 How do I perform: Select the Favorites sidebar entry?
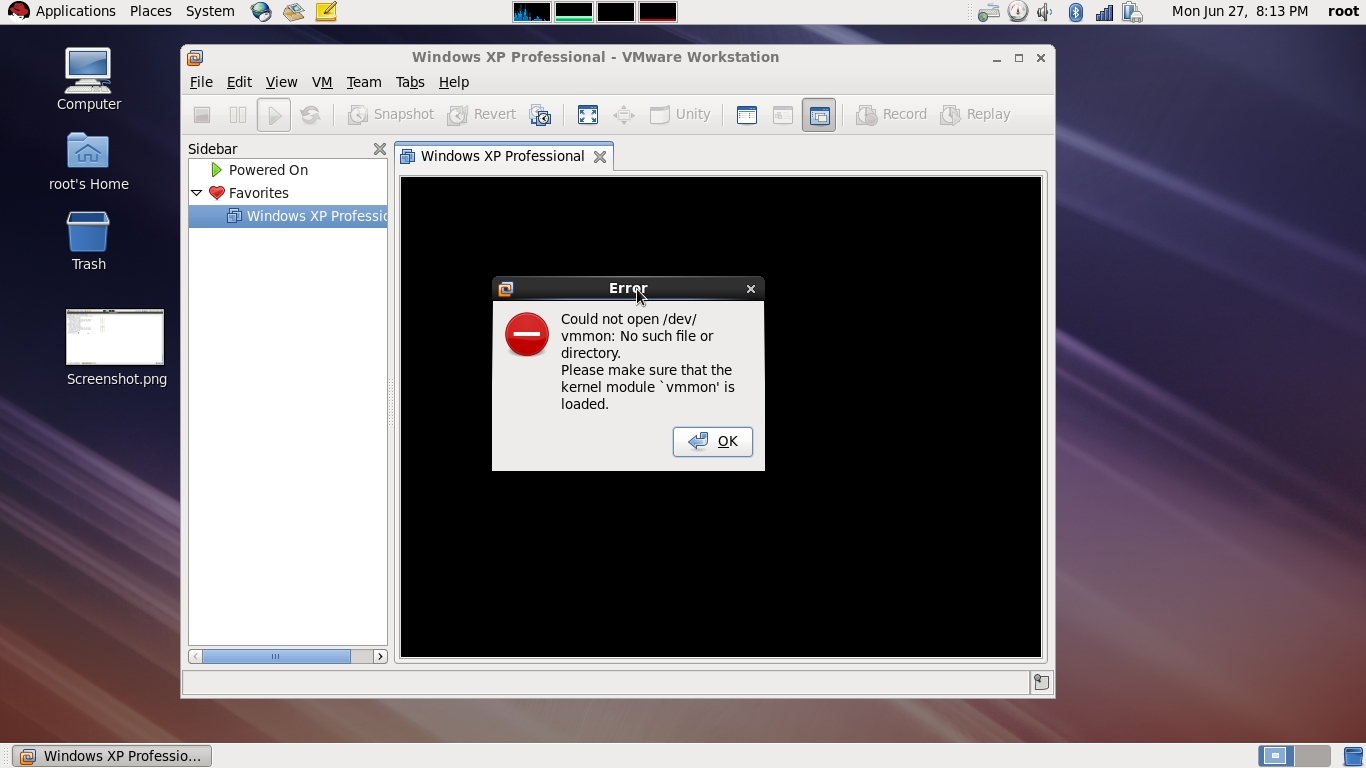pos(258,193)
